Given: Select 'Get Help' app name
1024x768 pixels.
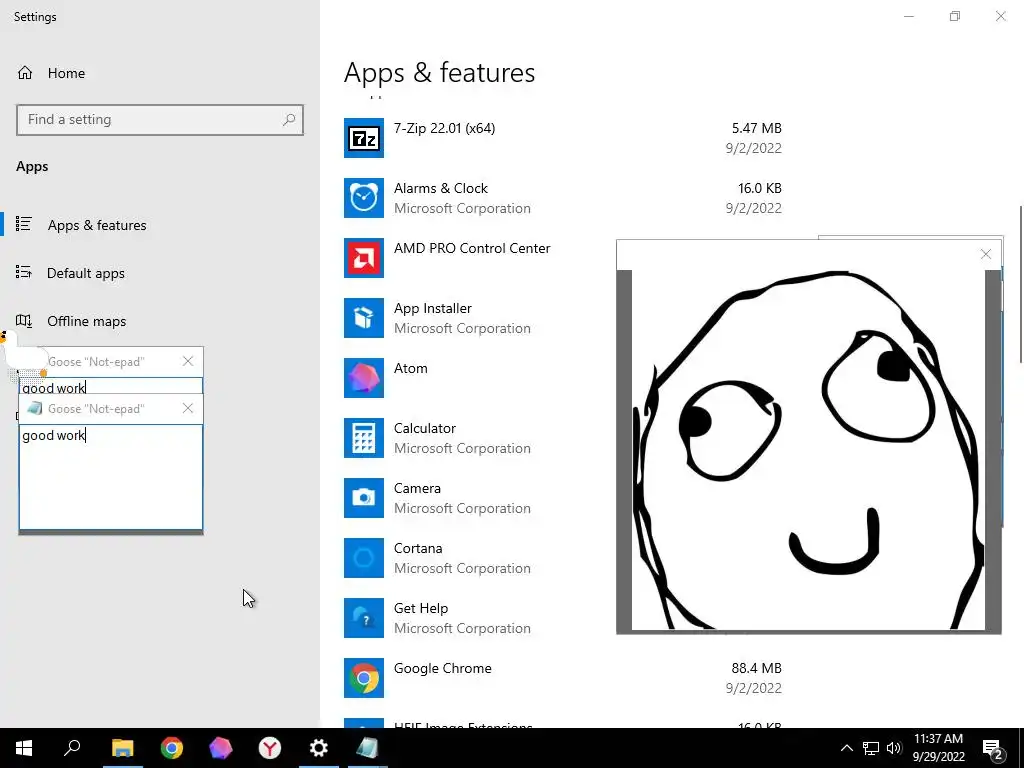Looking at the screenshot, I should (421, 609).
